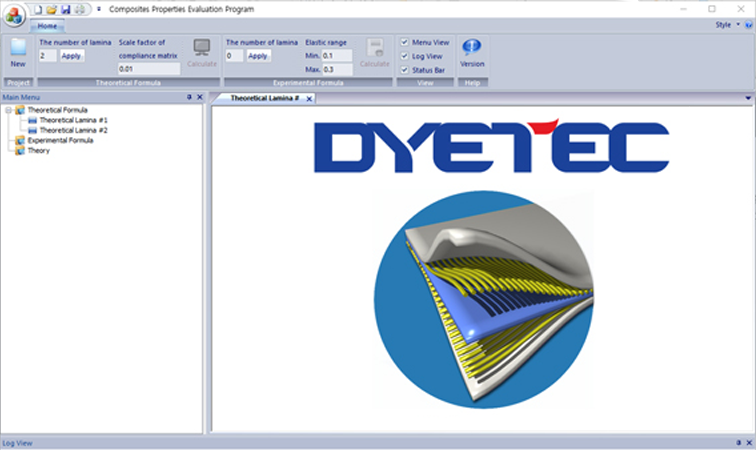Toggle the Log View checkbox
This screenshot has width=756, height=450.
coord(405,56)
